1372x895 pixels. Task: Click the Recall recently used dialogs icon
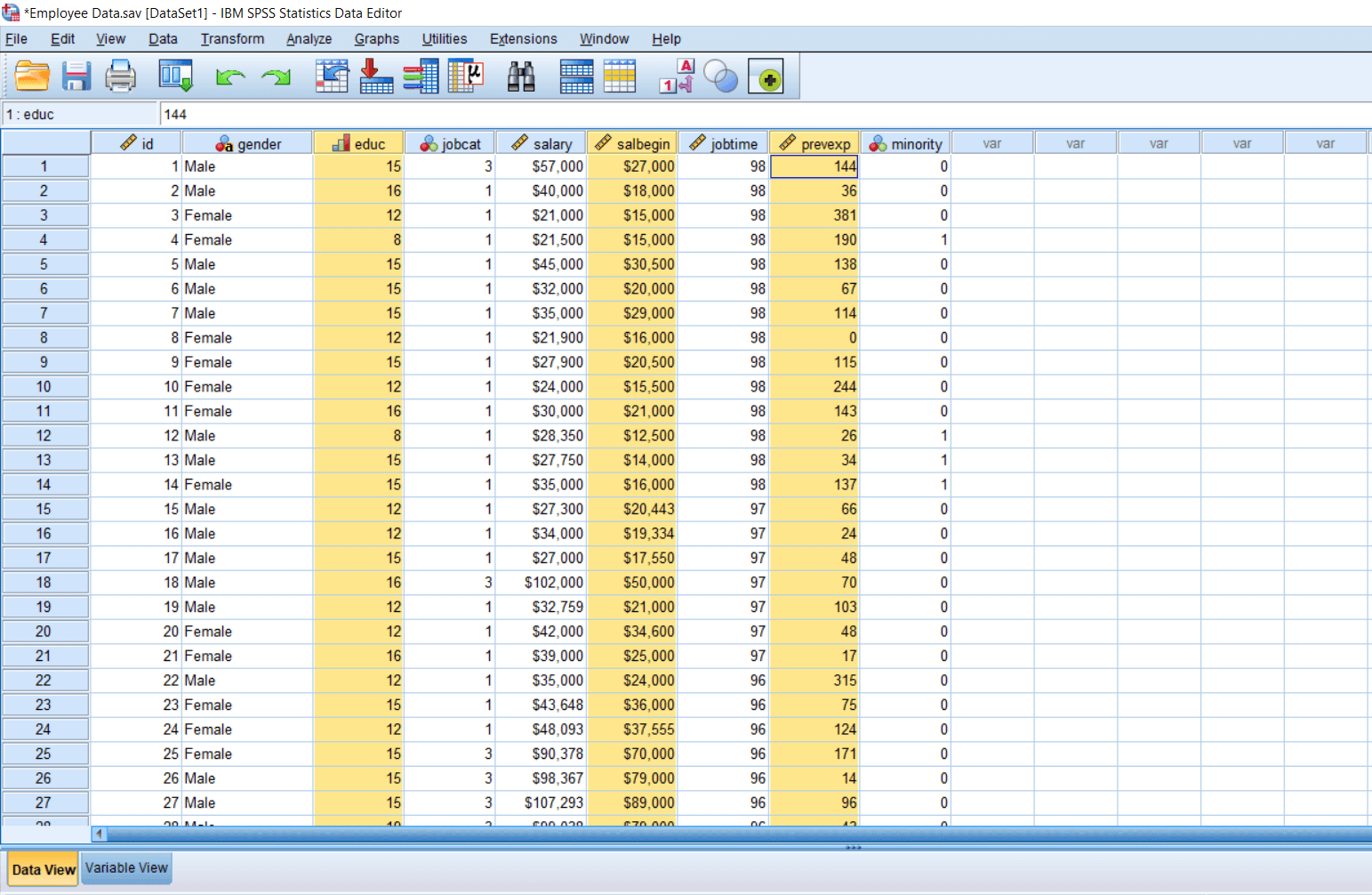[175, 77]
